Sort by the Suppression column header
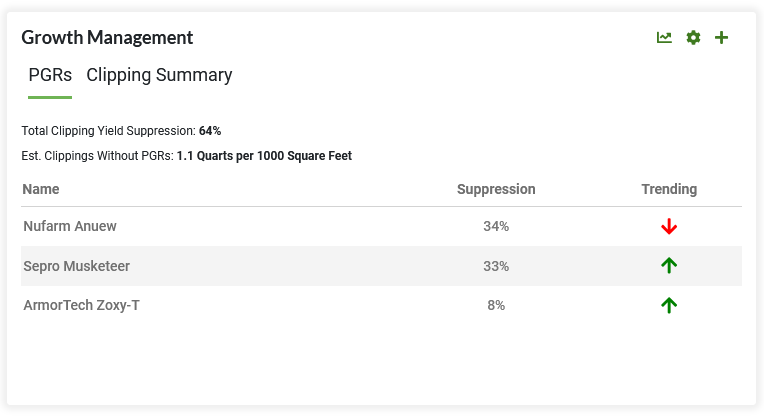Image resolution: width=764 pixels, height=417 pixels. 496,189
